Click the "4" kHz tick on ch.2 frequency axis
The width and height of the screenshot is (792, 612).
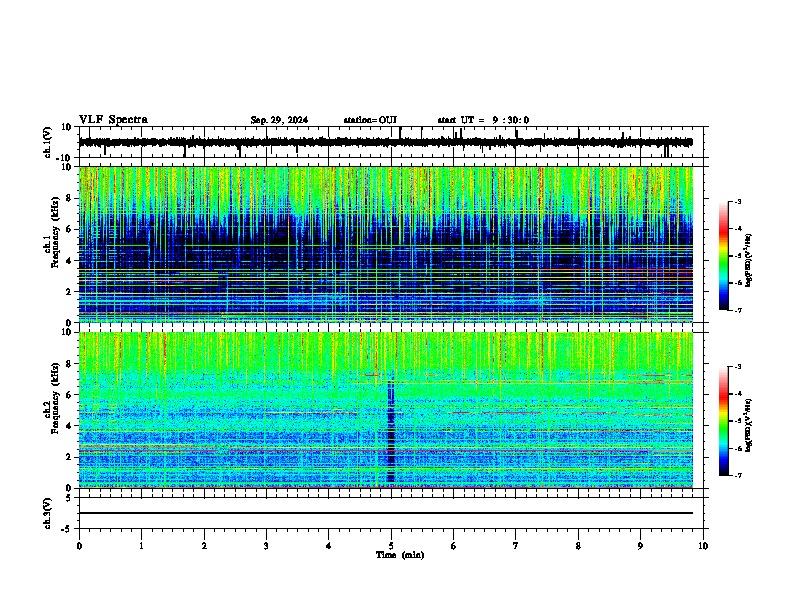(x=71, y=426)
